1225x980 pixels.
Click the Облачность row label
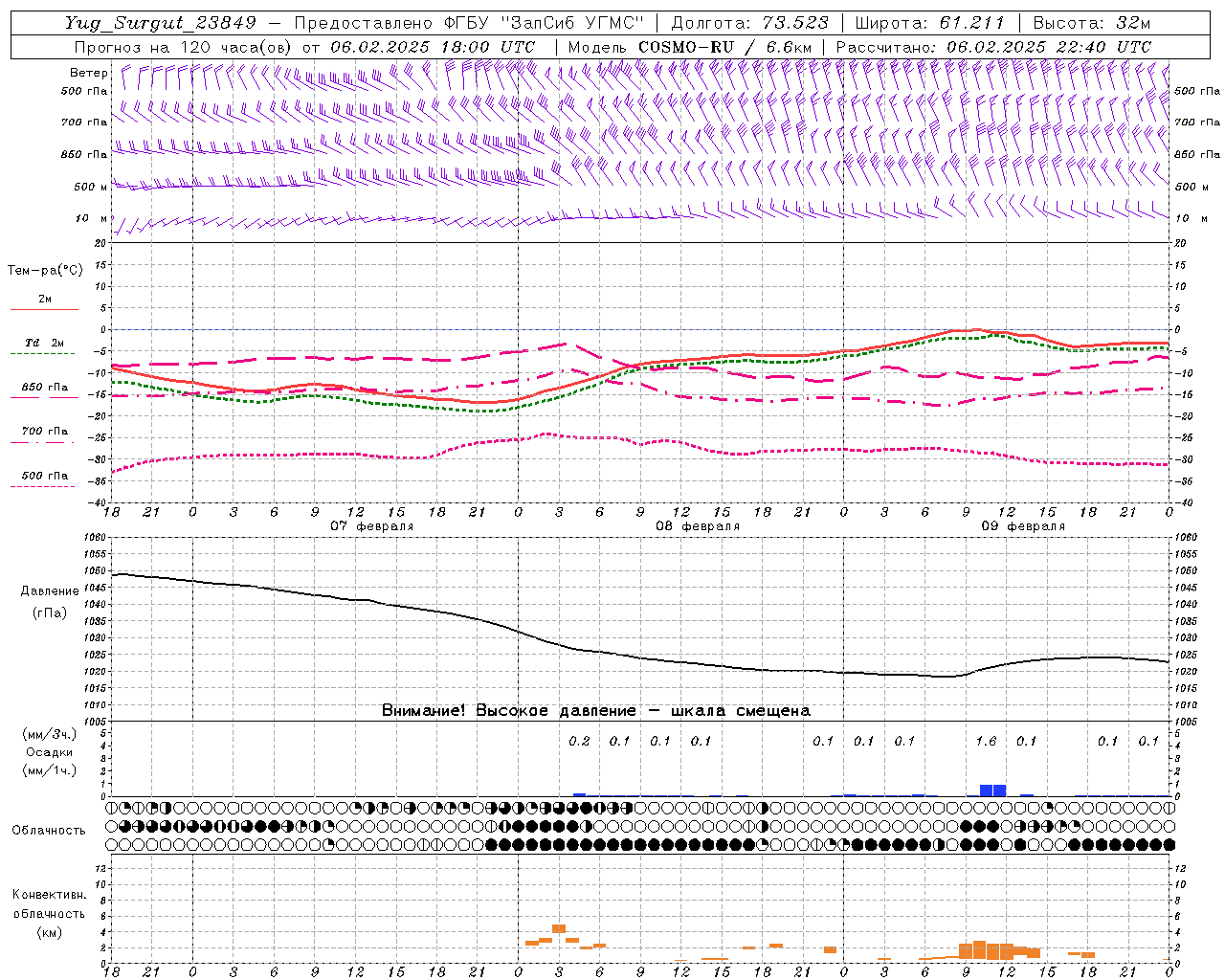coord(49,831)
